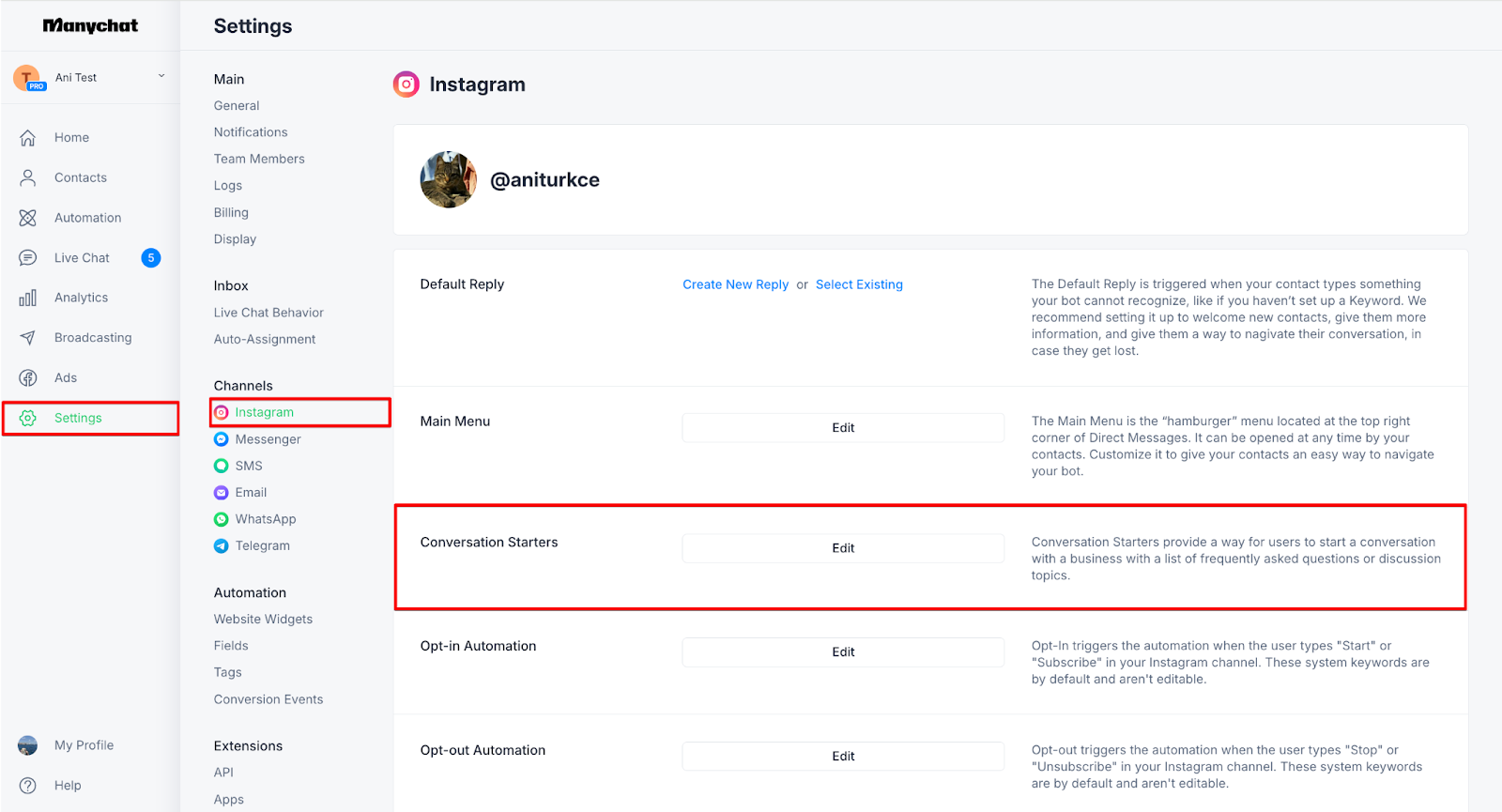Open the Automation icon in the sidebar
Image resolution: width=1502 pixels, height=812 pixels.
(27, 218)
